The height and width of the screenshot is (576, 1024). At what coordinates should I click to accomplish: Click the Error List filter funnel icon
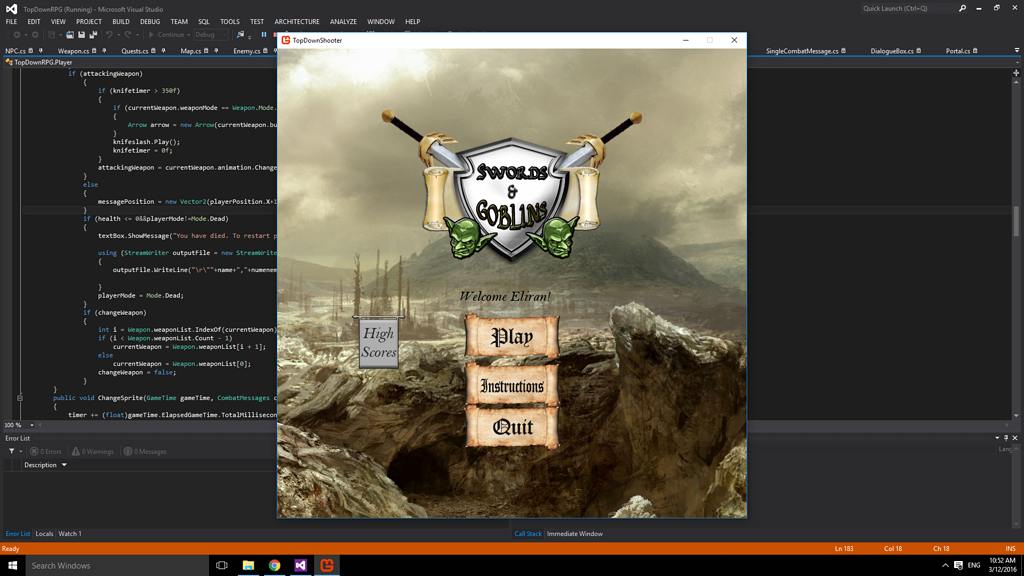pos(12,451)
